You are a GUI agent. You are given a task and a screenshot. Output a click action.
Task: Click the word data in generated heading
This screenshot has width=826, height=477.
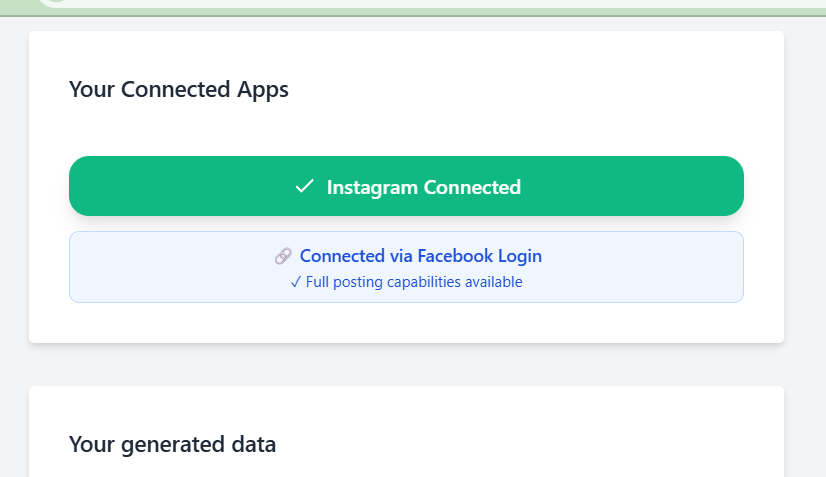[x=254, y=444]
